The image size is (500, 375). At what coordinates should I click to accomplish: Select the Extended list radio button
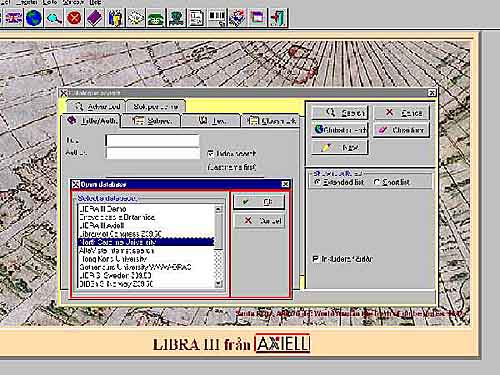(x=317, y=182)
